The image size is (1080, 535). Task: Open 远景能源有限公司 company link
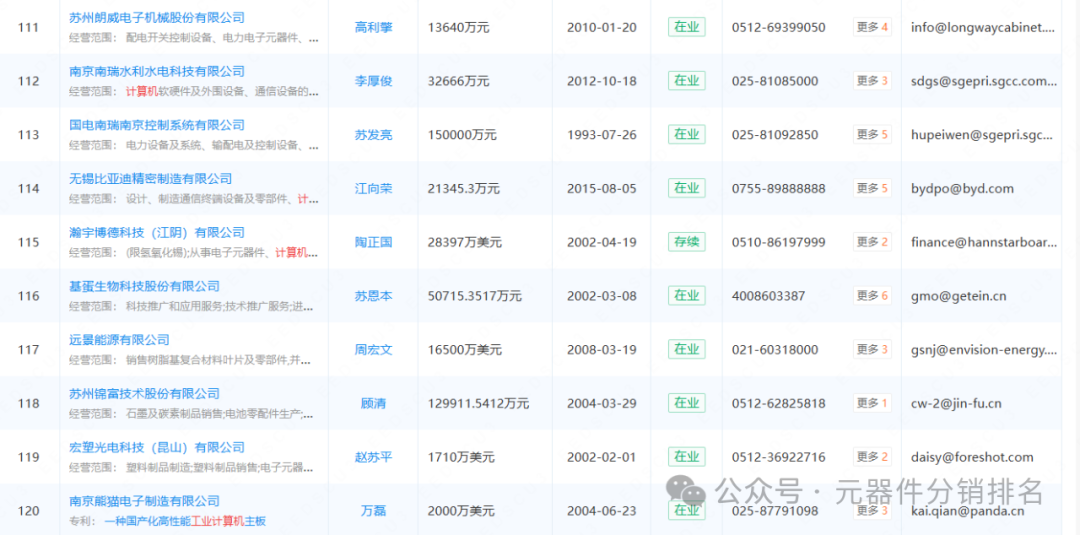pyautogui.click(x=119, y=340)
